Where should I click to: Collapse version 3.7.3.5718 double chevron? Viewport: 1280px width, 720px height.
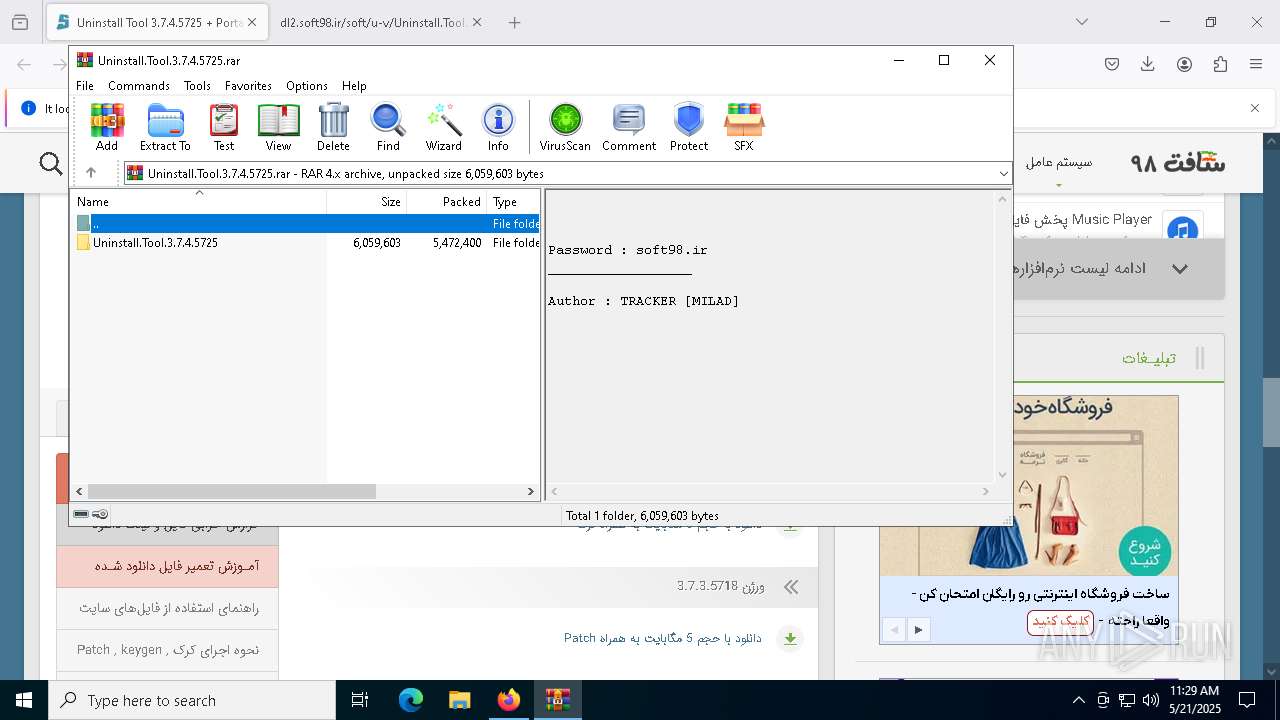[x=792, y=587]
